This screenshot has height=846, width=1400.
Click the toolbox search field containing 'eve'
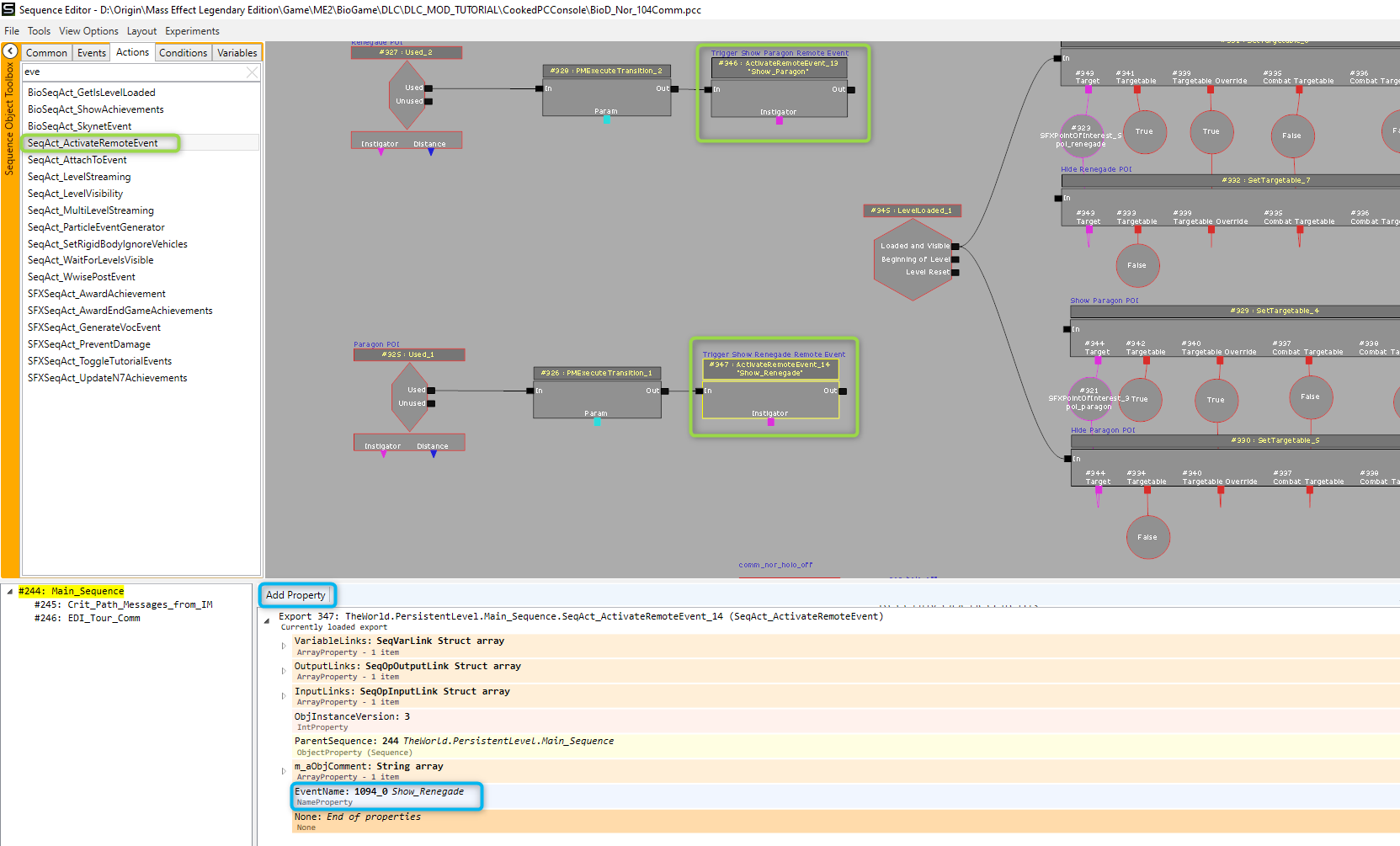(x=135, y=72)
